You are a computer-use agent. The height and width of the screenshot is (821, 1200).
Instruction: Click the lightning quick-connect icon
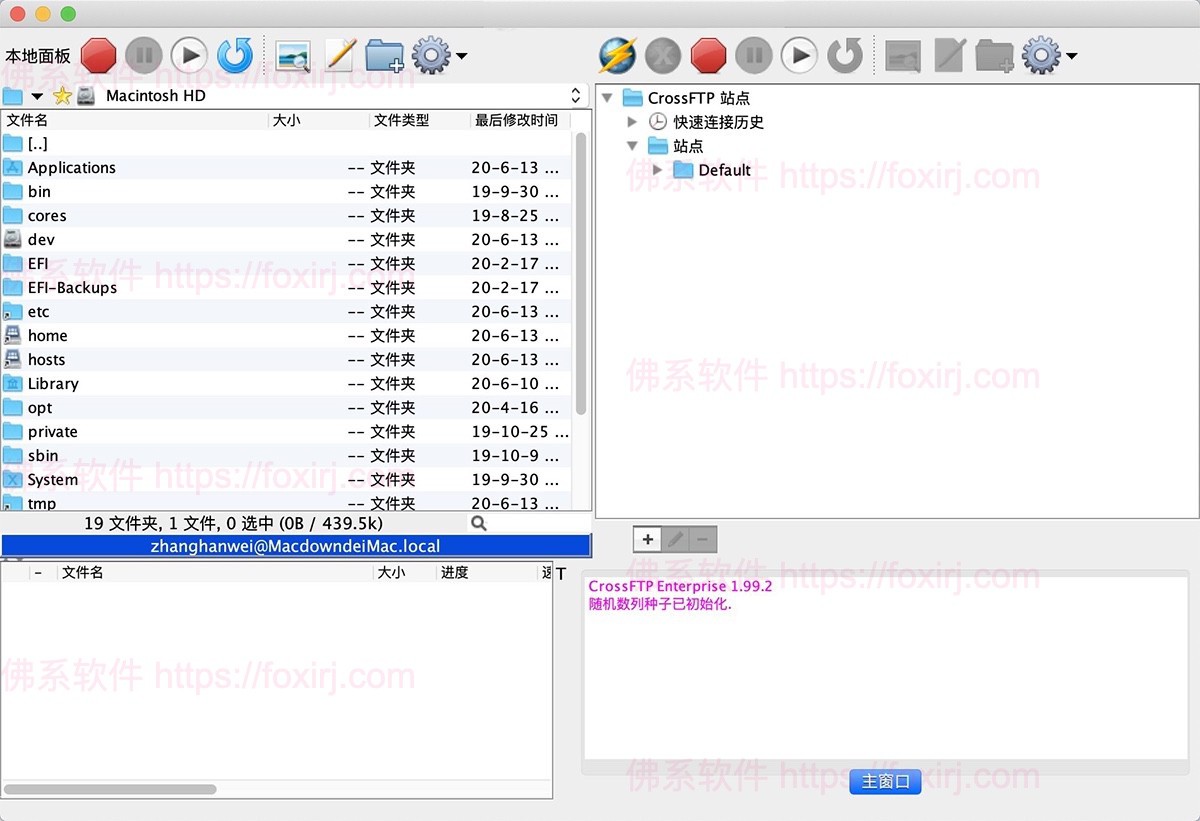[616, 55]
